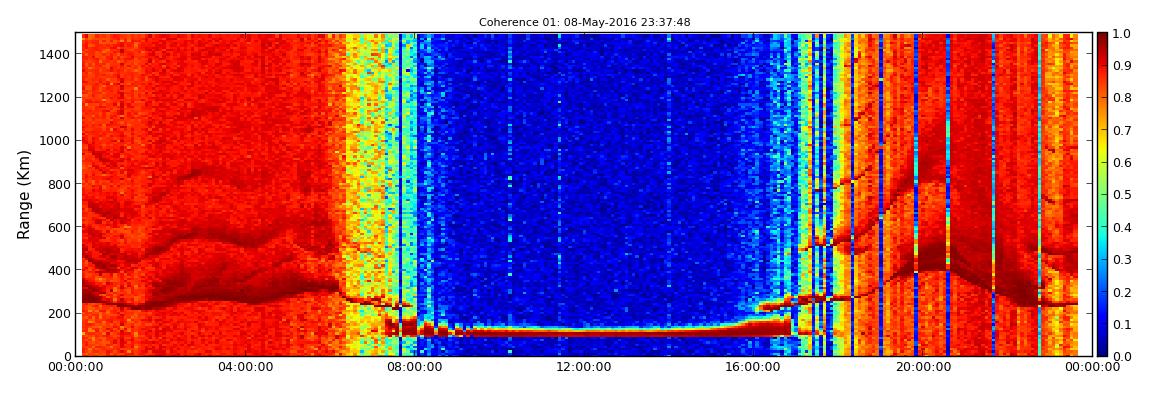
Task: Click the dark red top of the colorbar
Action: click(1102, 40)
